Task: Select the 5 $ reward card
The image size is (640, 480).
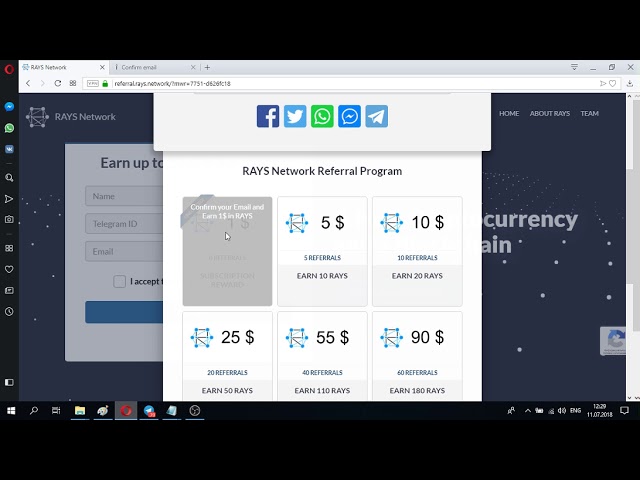Action: point(322,251)
